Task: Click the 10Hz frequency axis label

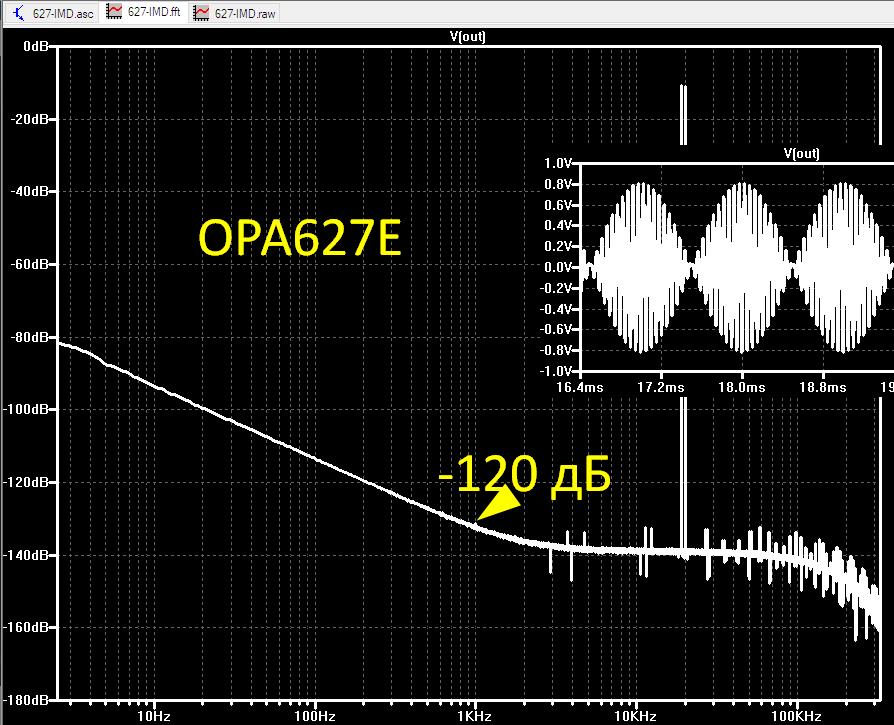Action: point(154,716)
